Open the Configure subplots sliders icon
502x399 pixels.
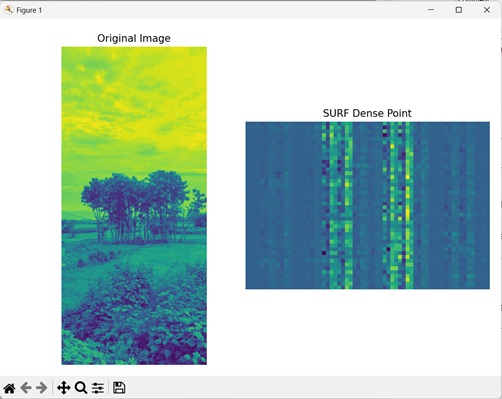tap(98, 388)
